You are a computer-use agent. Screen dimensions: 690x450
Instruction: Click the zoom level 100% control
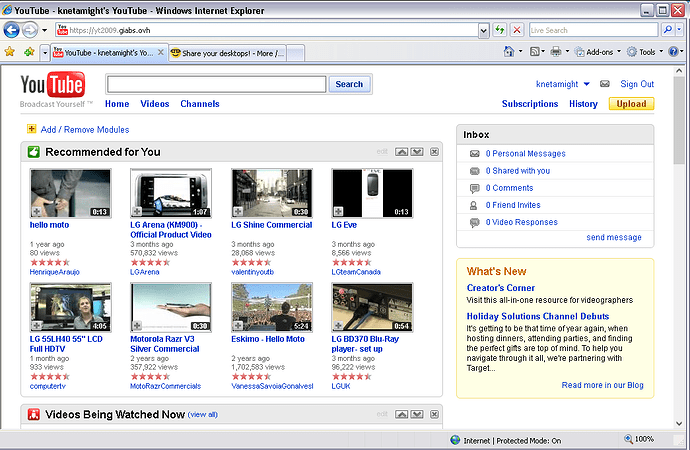click(x=640, y=439)
